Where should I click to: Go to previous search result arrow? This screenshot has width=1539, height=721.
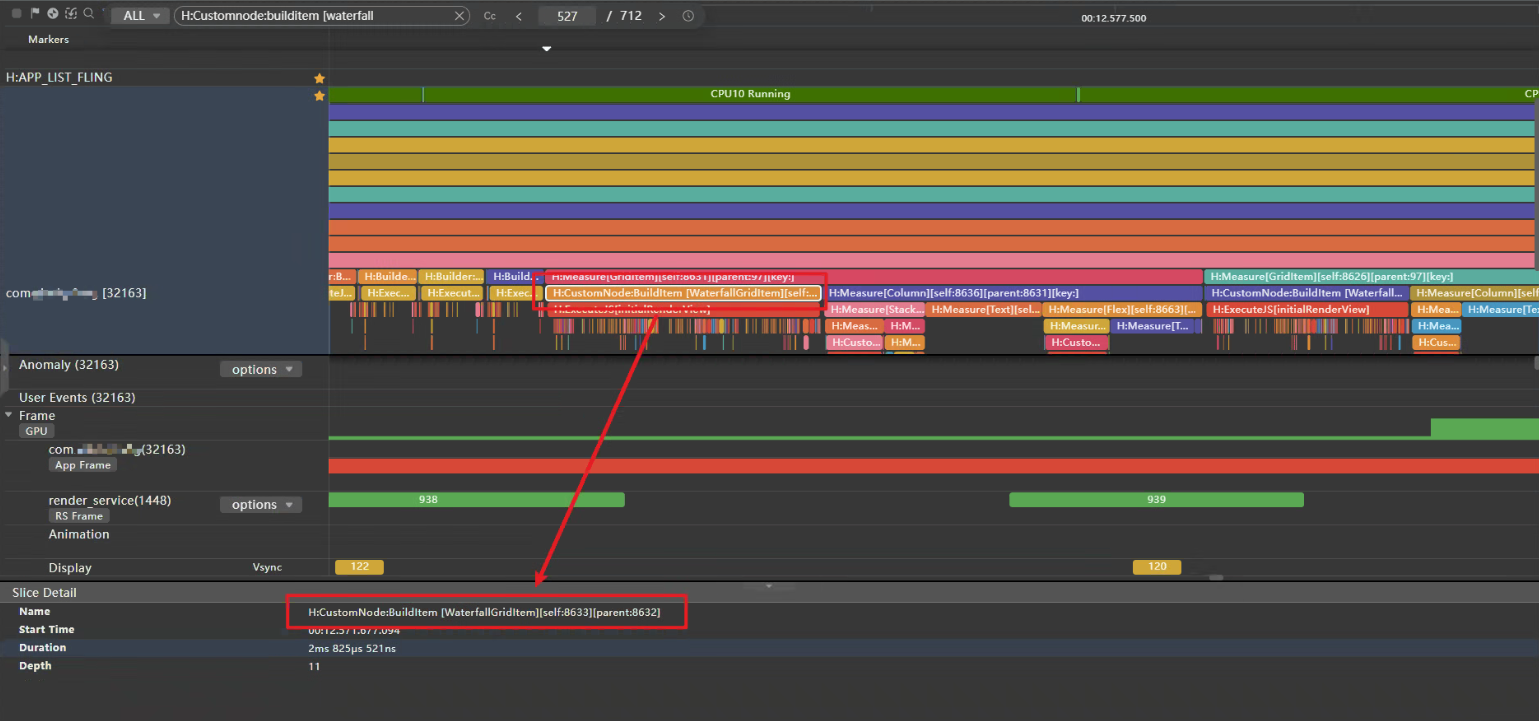pos(518,16)
